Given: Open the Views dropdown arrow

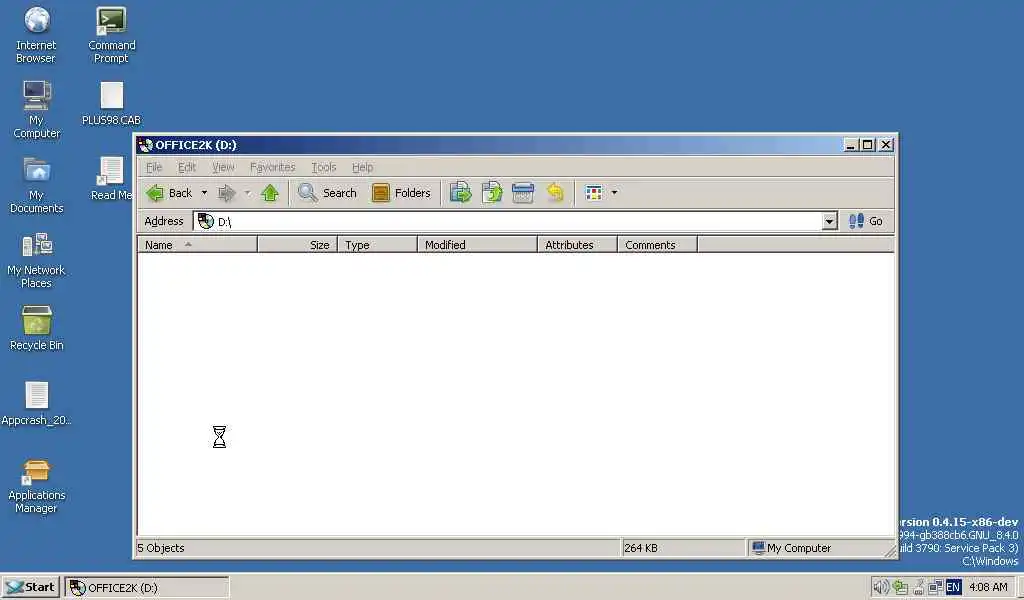Looking at the screenshot, I should pos(614,193).
